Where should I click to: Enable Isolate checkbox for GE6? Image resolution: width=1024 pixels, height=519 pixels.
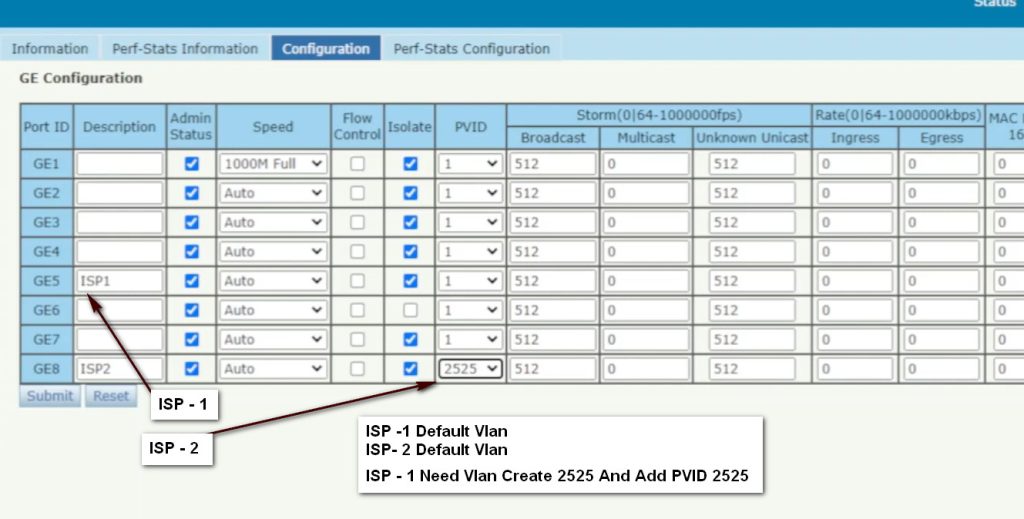coord(410,310)
